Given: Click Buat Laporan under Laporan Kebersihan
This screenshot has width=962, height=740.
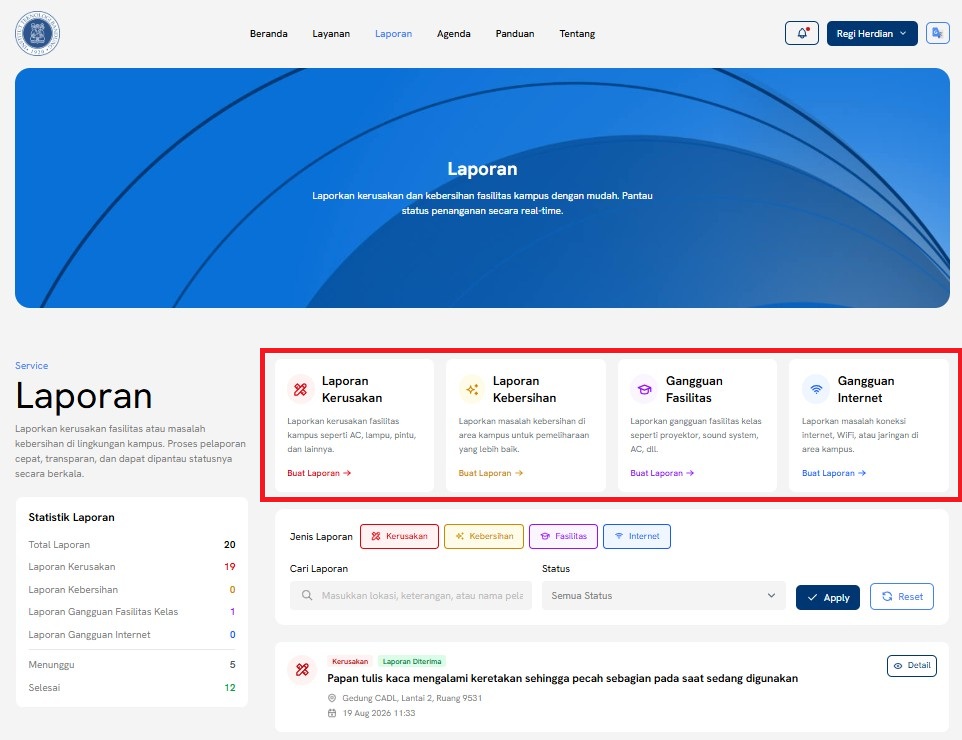Looking at the screenshot, I should coord(491,473).
